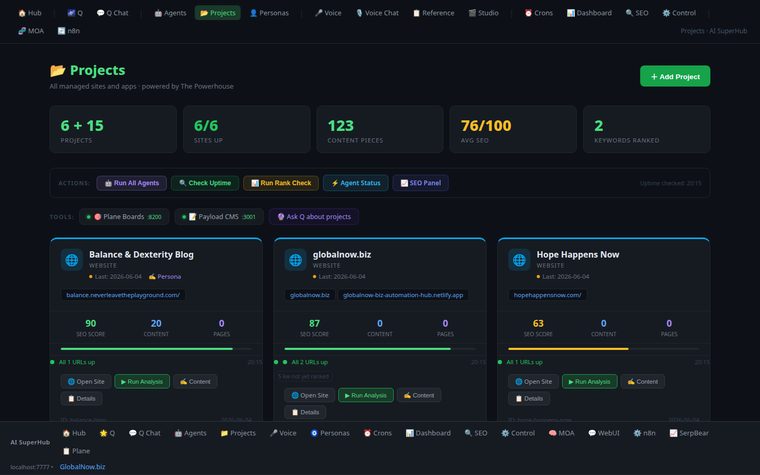The width and height of the screenshot is (760, 475).
Task: Open Content for Hope Happens Now
Action: [643, 381]
